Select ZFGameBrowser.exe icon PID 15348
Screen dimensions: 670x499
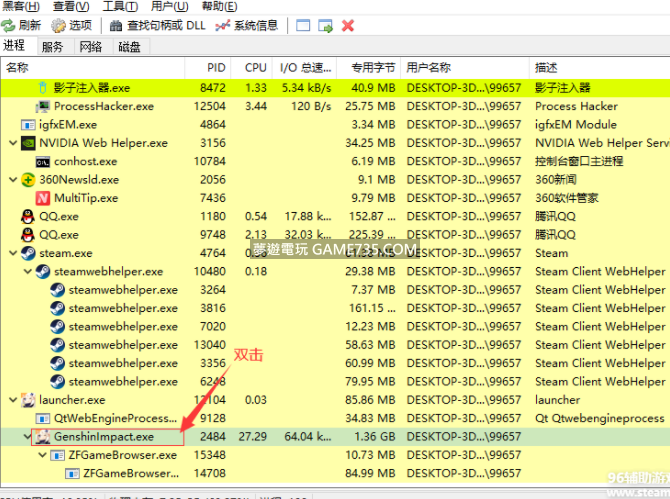tap(57, 455)
